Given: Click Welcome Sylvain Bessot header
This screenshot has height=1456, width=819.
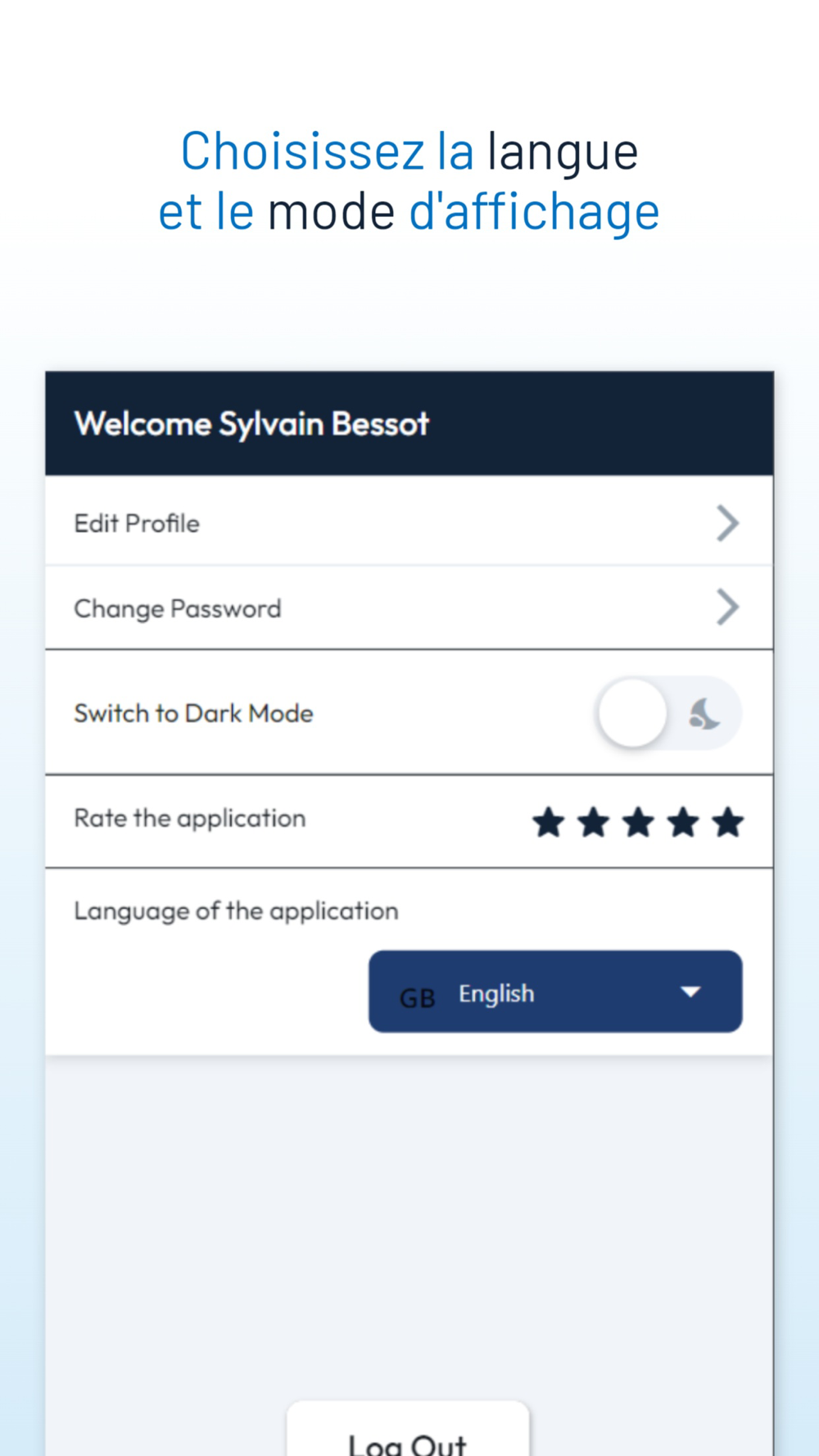Looking at the screenshot, I should tap(251, 424).
